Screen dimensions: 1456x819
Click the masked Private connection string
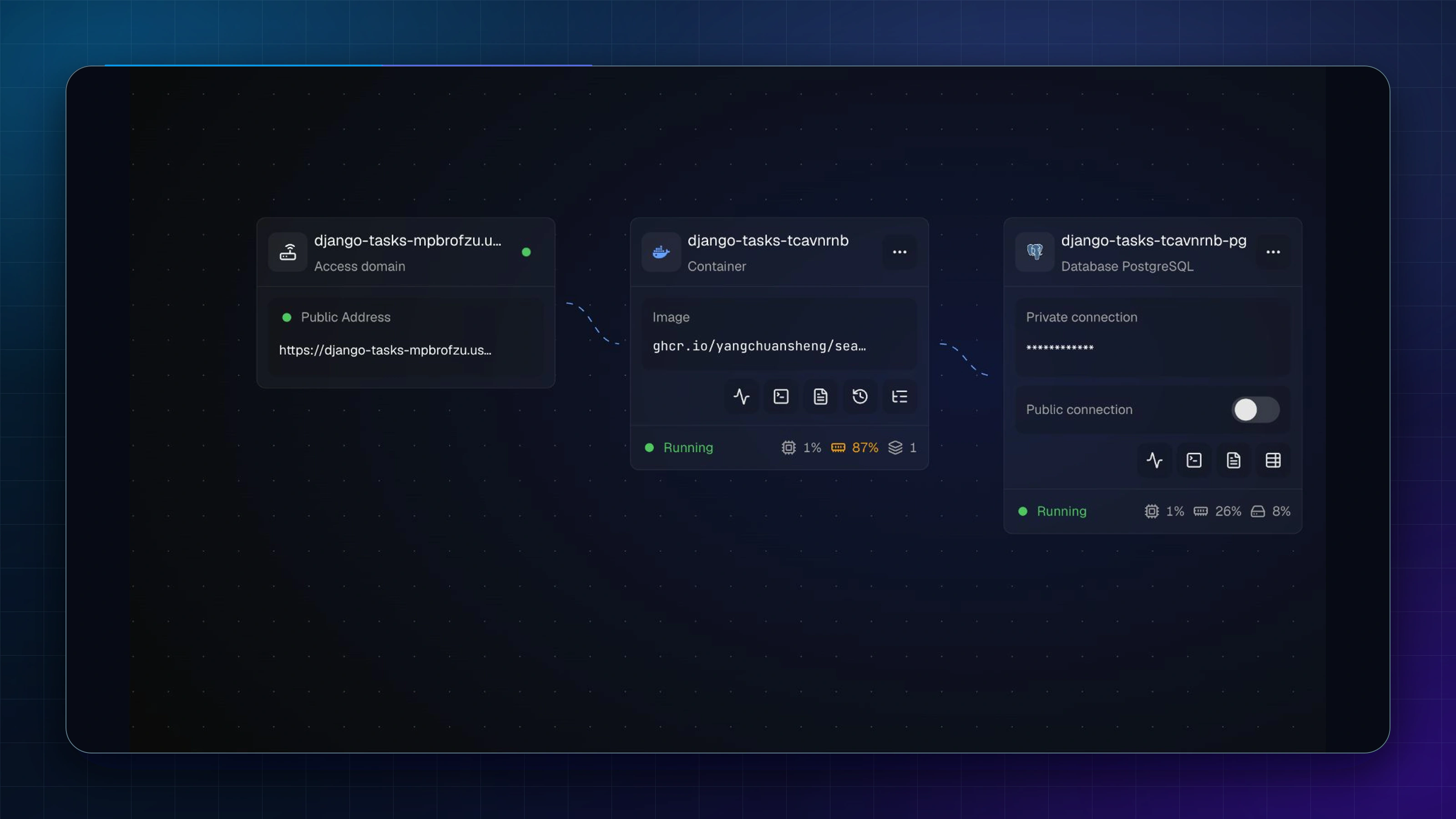point(1060,348)
